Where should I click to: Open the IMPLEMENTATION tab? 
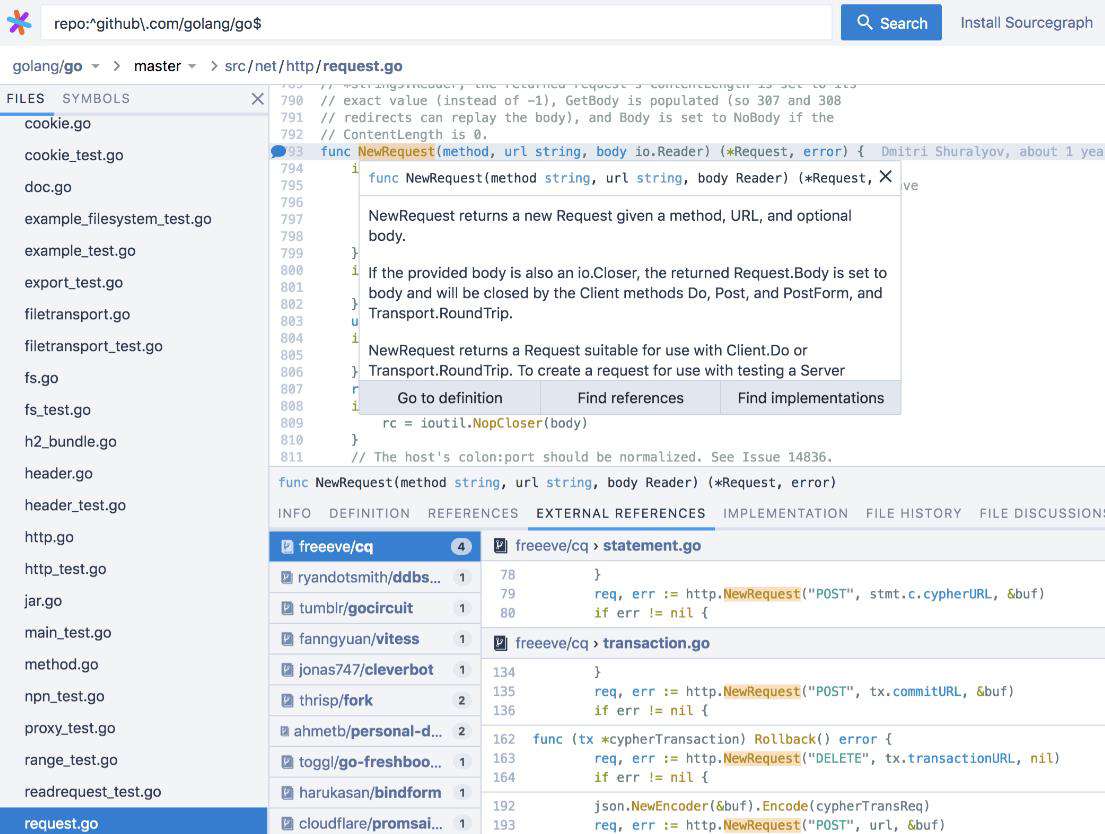point(786,513)
